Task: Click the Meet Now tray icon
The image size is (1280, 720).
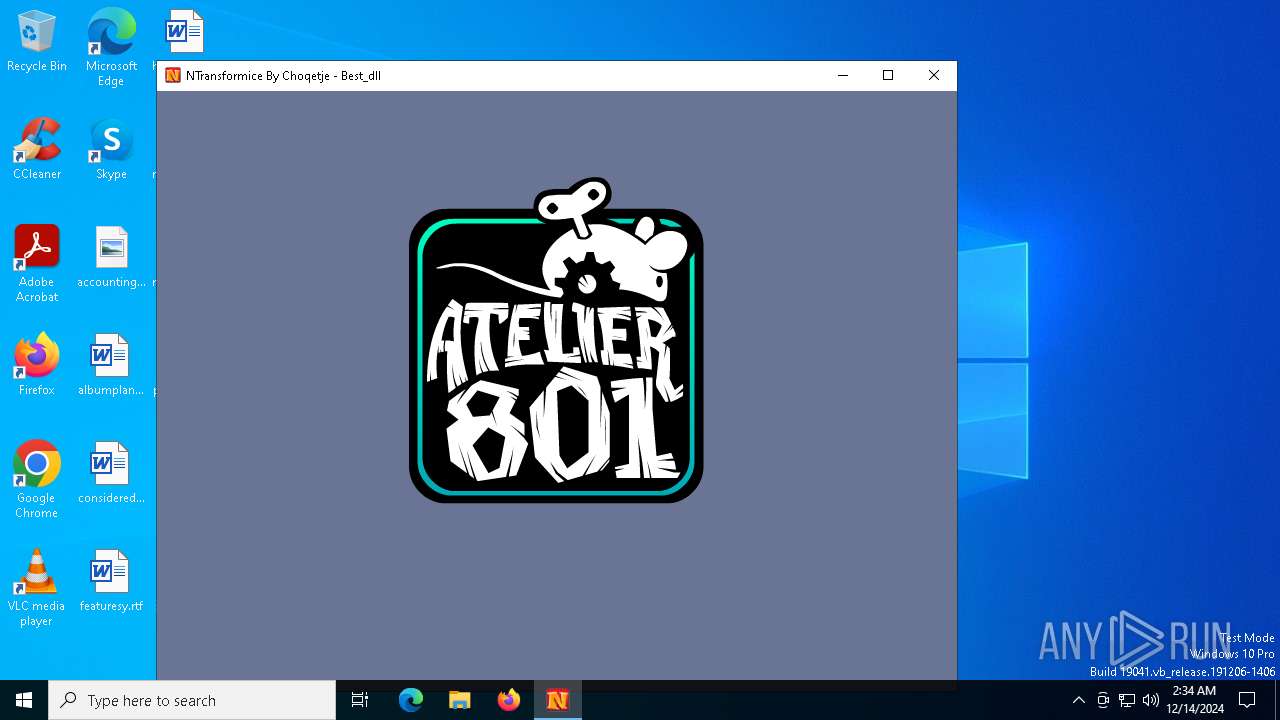Action: click(1103, 700)
